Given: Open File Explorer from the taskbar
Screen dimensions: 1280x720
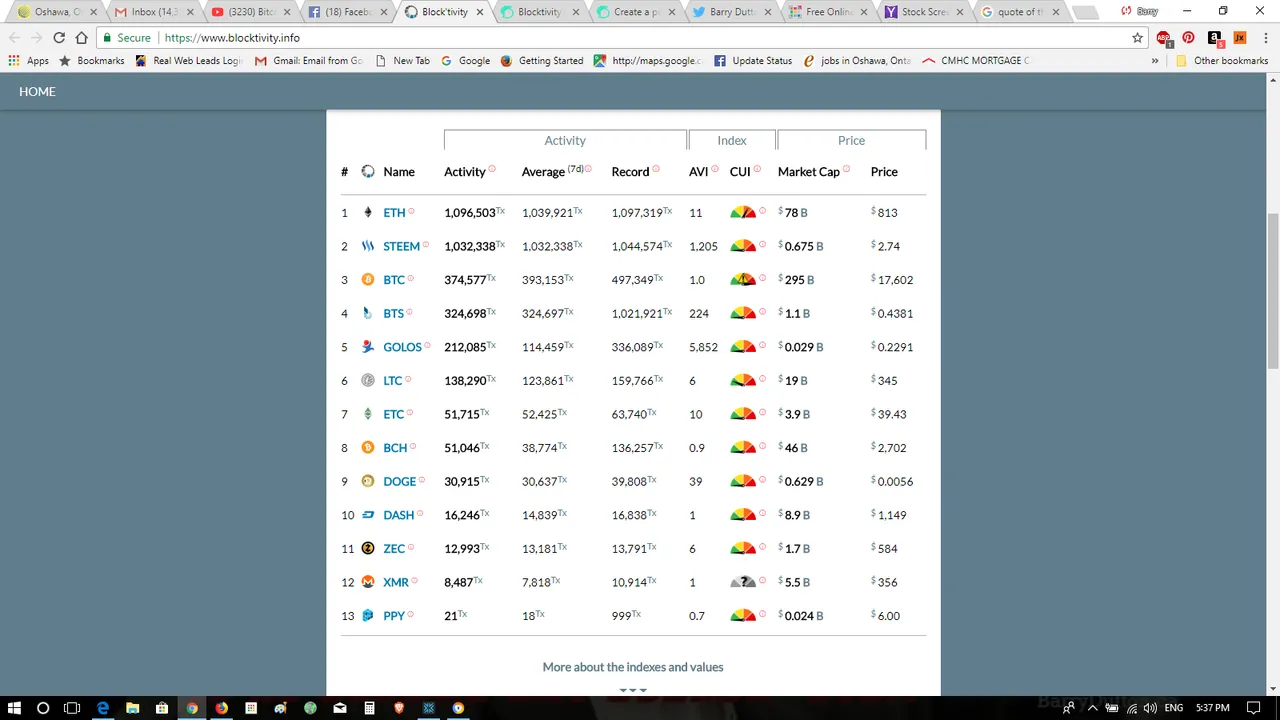Looking at the screenshot, I should pyautogui.click(x=132, y=708).
